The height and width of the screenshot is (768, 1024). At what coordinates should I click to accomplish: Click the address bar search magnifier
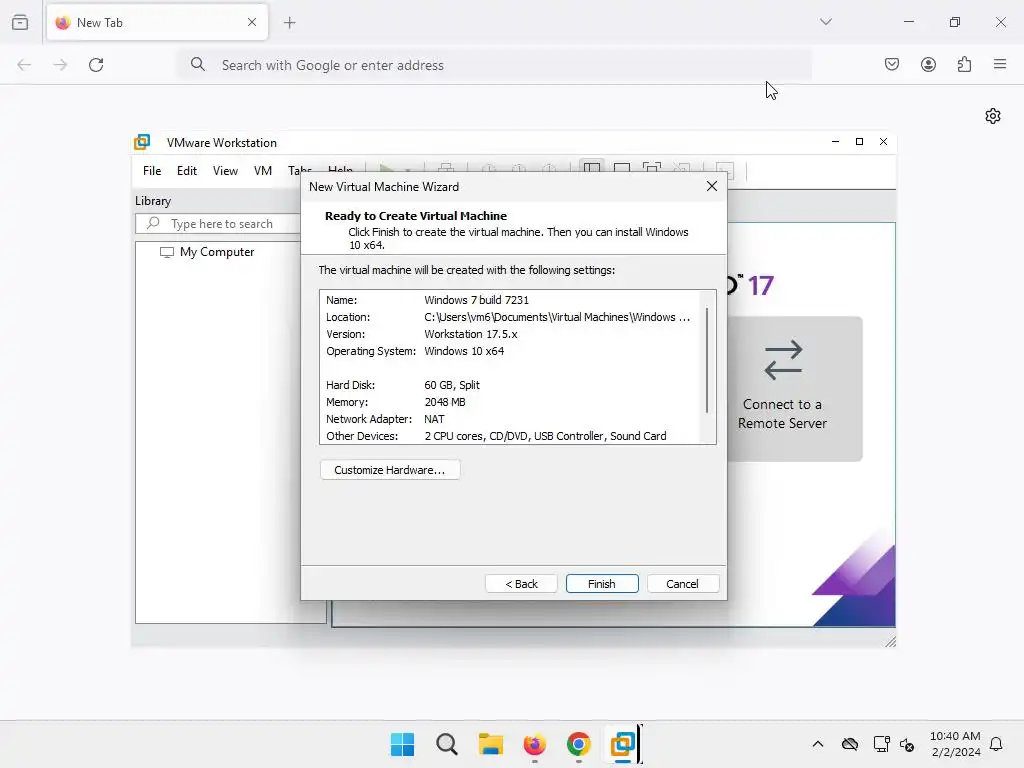pos(197,64)
